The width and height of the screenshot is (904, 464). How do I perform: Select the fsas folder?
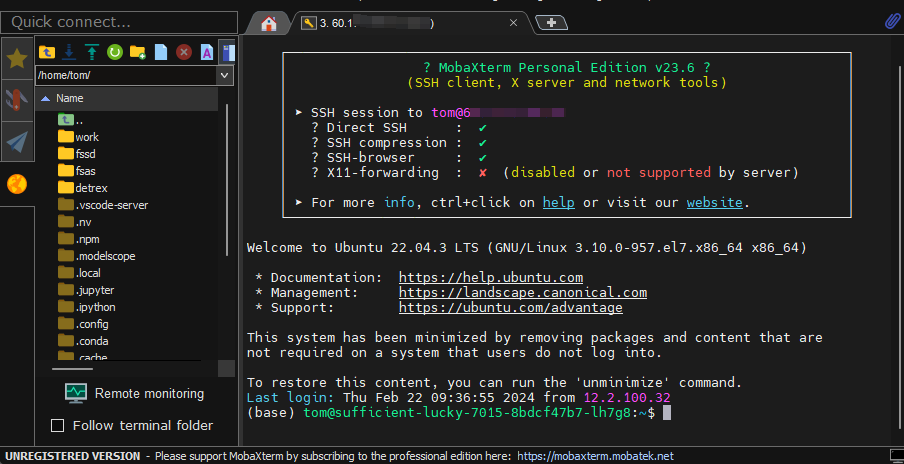click(77, 171)
